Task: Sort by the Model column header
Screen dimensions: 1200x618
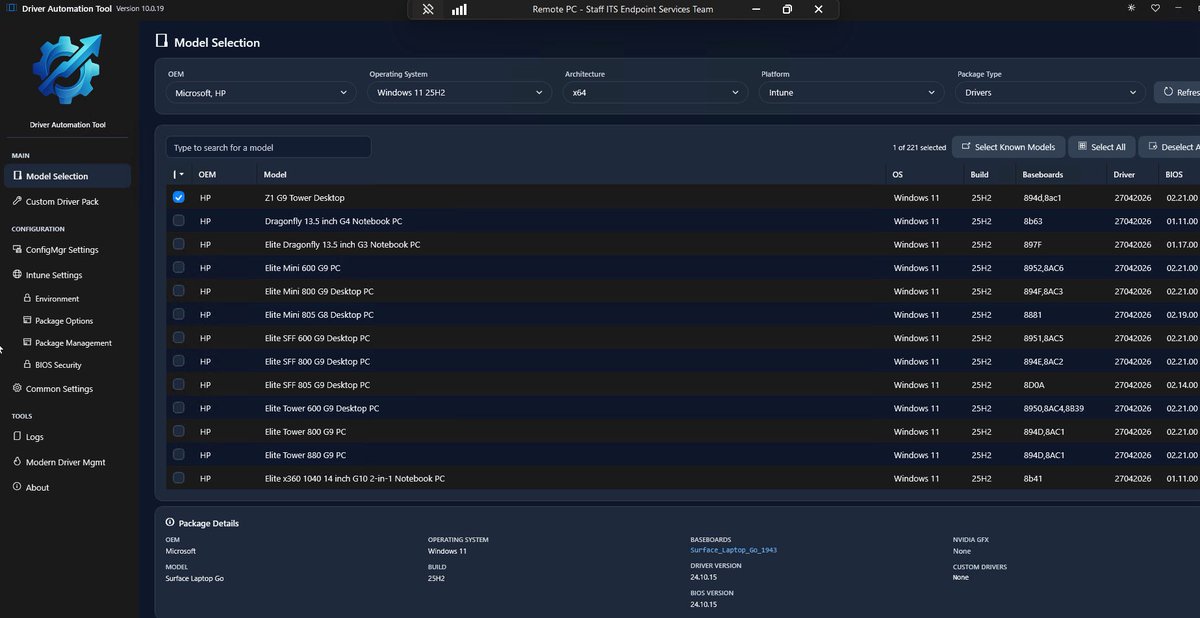Action: [275, 175]
